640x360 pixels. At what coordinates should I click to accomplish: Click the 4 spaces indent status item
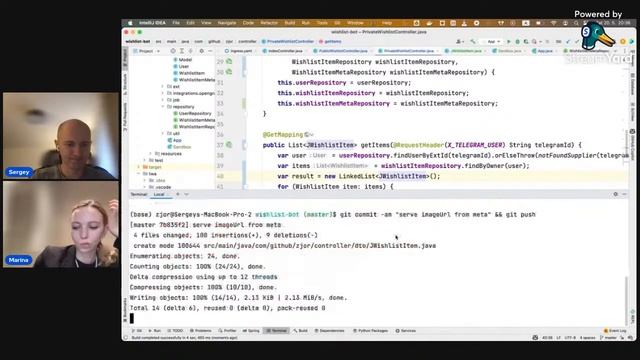(x=587, y=338)
